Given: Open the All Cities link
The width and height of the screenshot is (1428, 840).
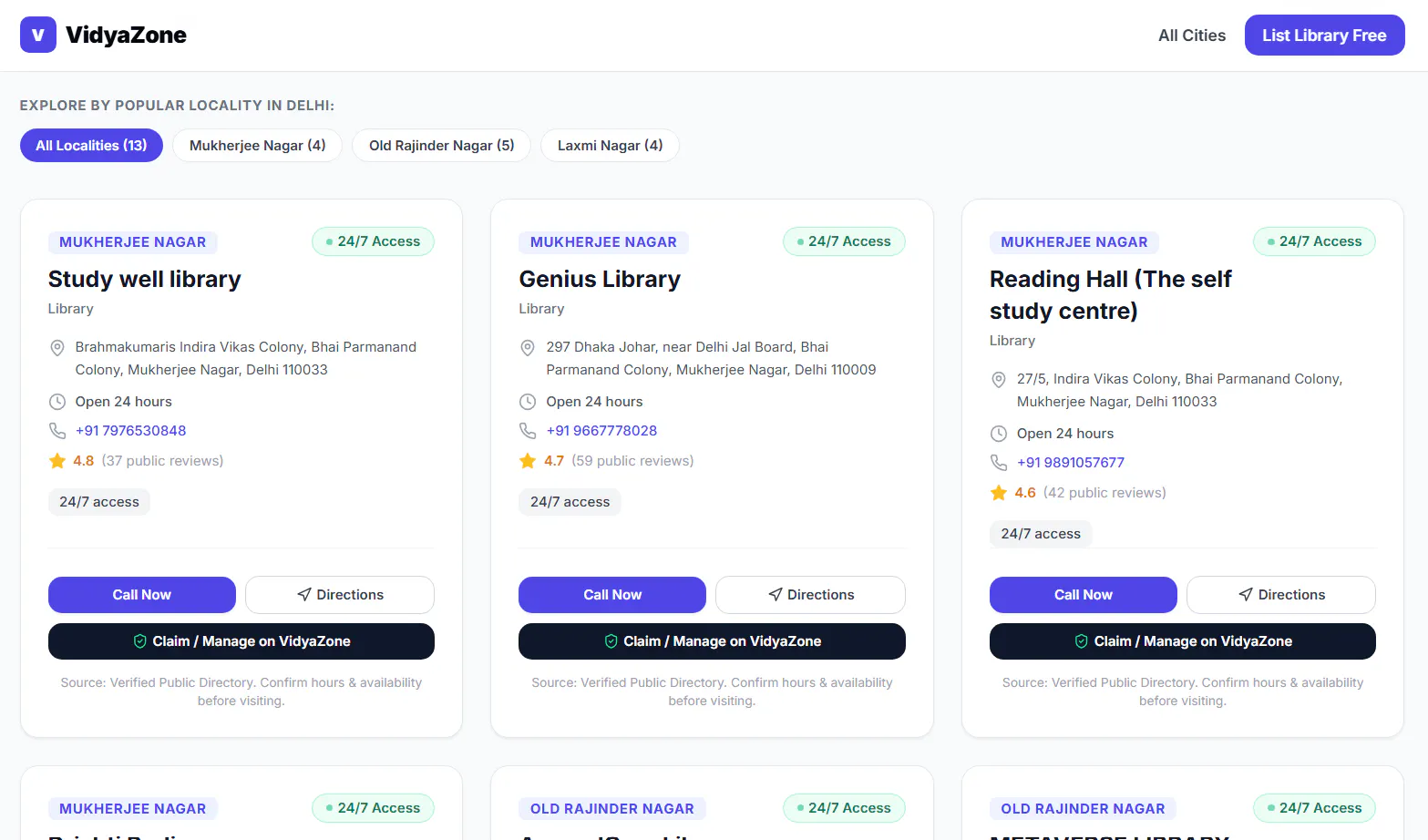Looking at the screenshot, I should pos(1192,36).
